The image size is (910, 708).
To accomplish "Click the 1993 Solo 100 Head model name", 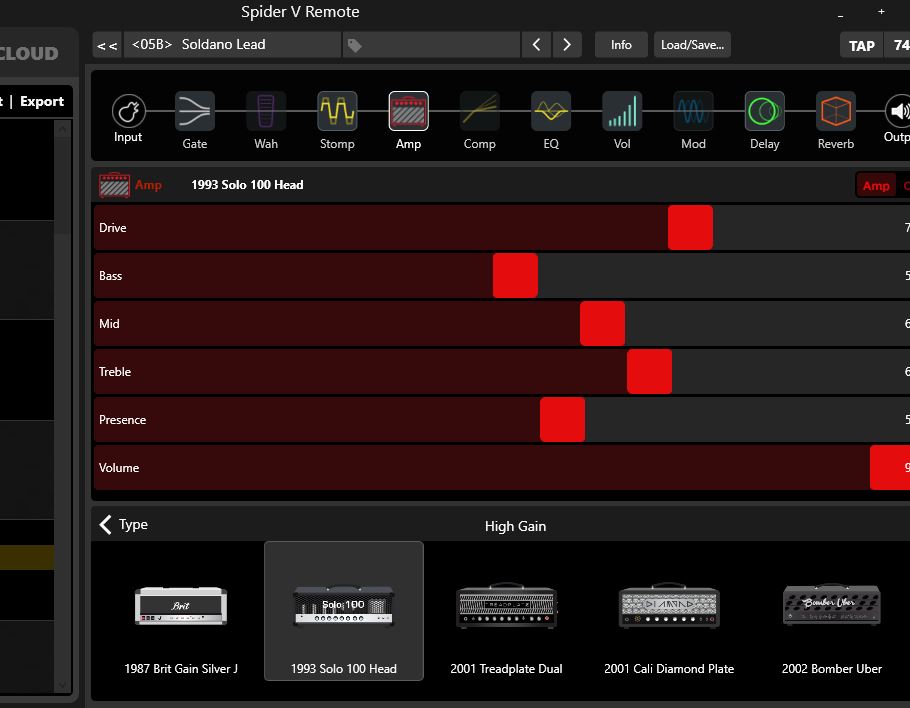I will [x=247, y=185].
